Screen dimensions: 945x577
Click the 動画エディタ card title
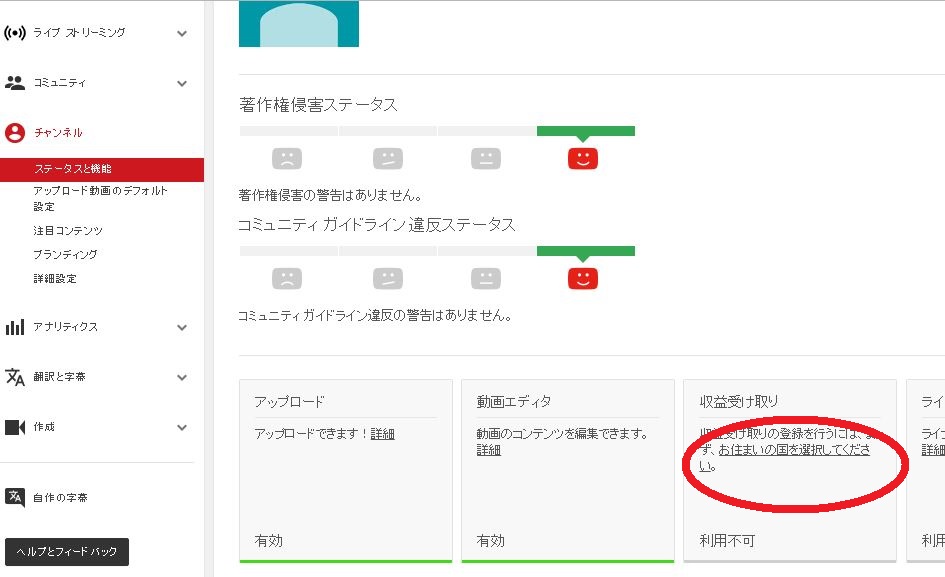click(513, 402)
